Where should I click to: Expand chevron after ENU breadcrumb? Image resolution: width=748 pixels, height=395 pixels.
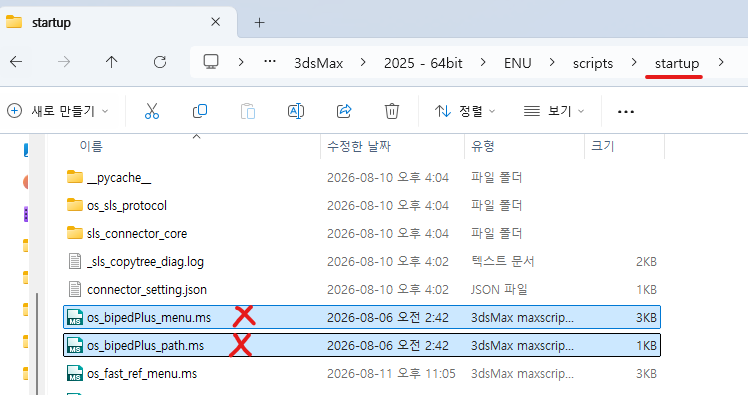552,62
